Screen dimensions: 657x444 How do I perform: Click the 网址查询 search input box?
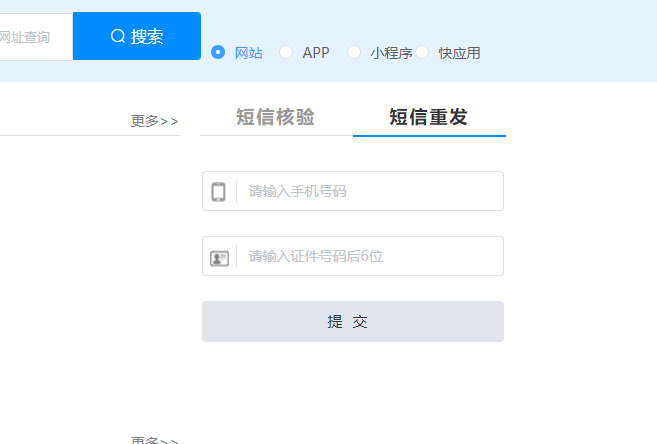[x=36, y=37]
